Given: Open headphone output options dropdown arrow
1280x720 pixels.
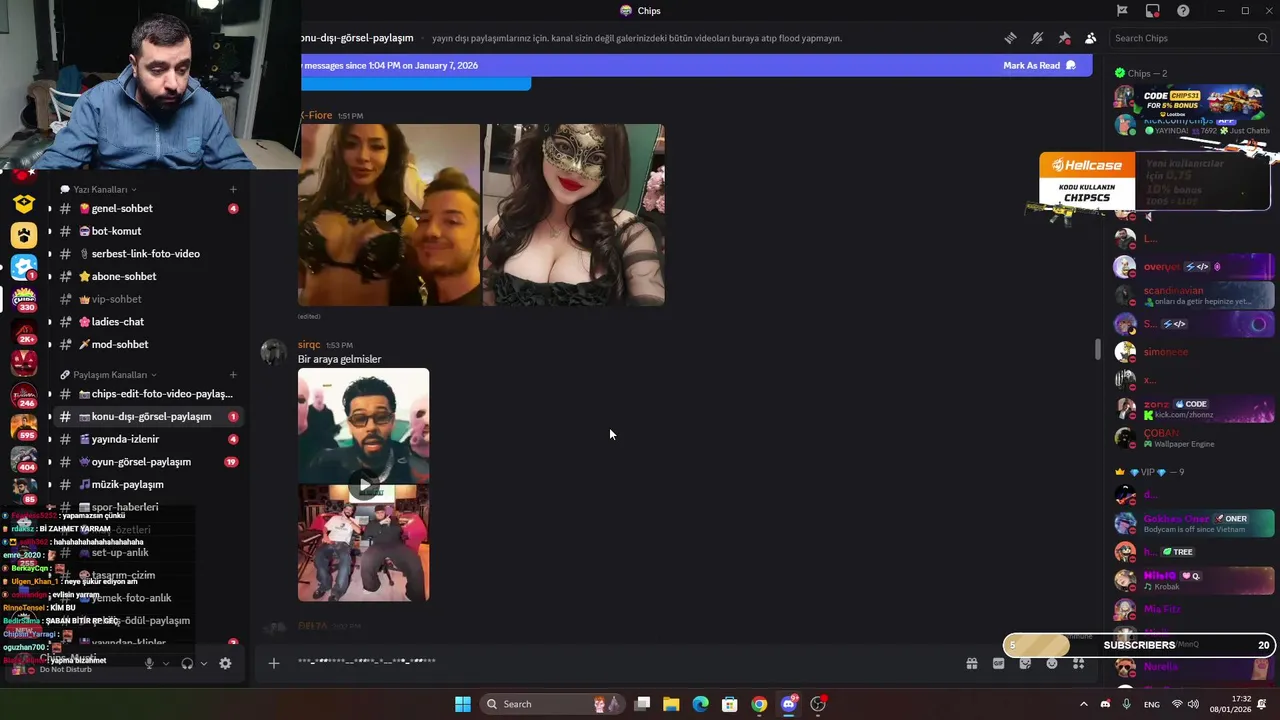Looking at the screenshot, I should click(204, 663).
